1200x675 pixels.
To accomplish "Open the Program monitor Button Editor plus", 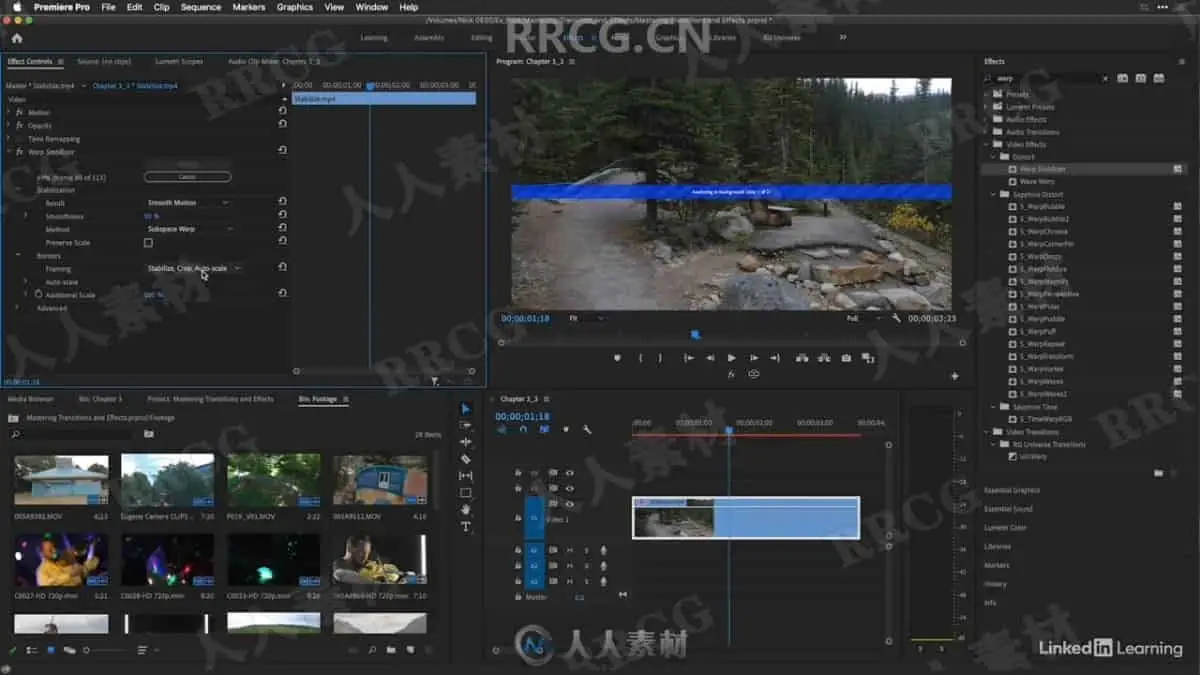I will 954,375.
